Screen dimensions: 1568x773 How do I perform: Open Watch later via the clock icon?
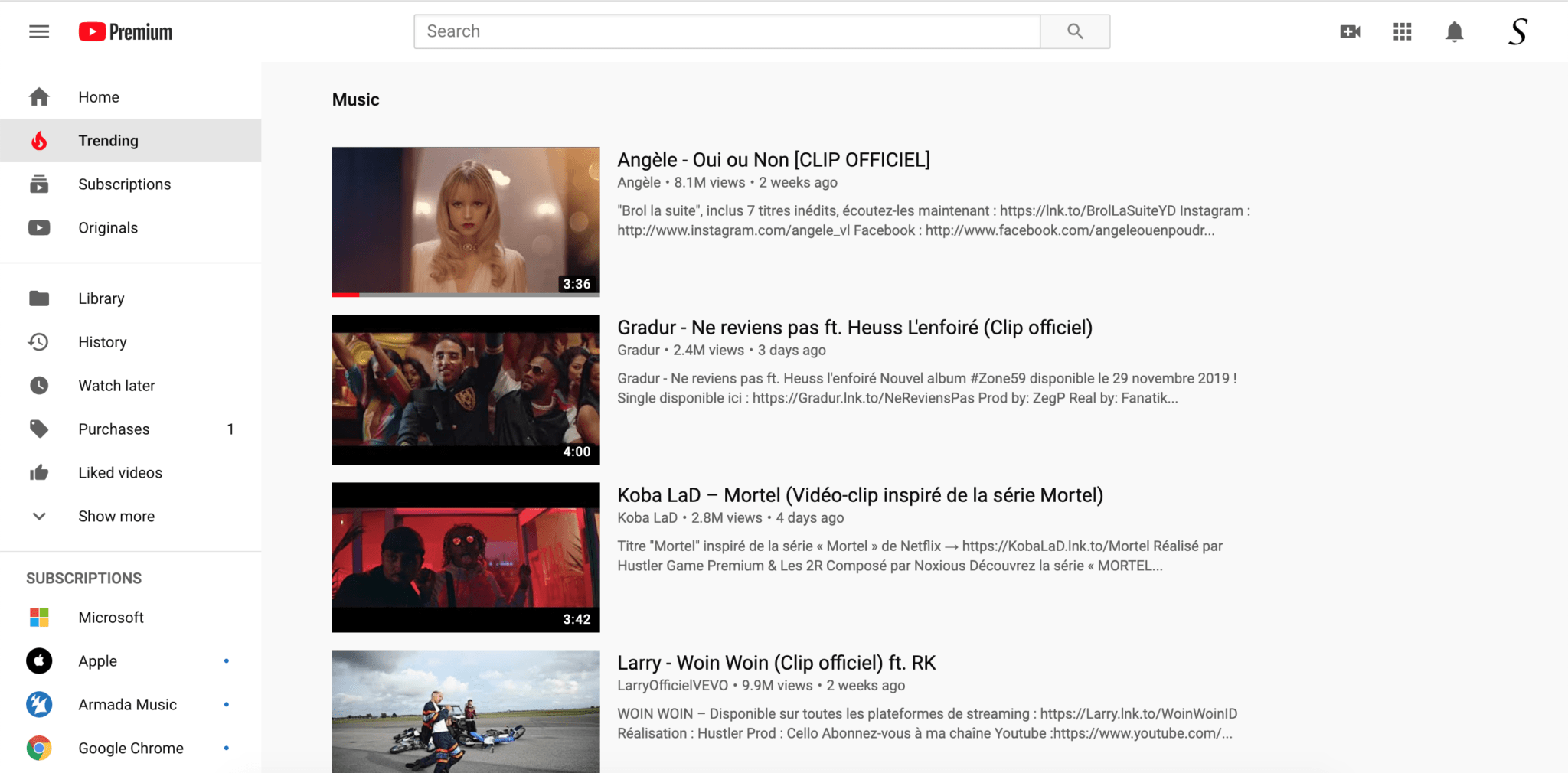(x=38, y=385)
